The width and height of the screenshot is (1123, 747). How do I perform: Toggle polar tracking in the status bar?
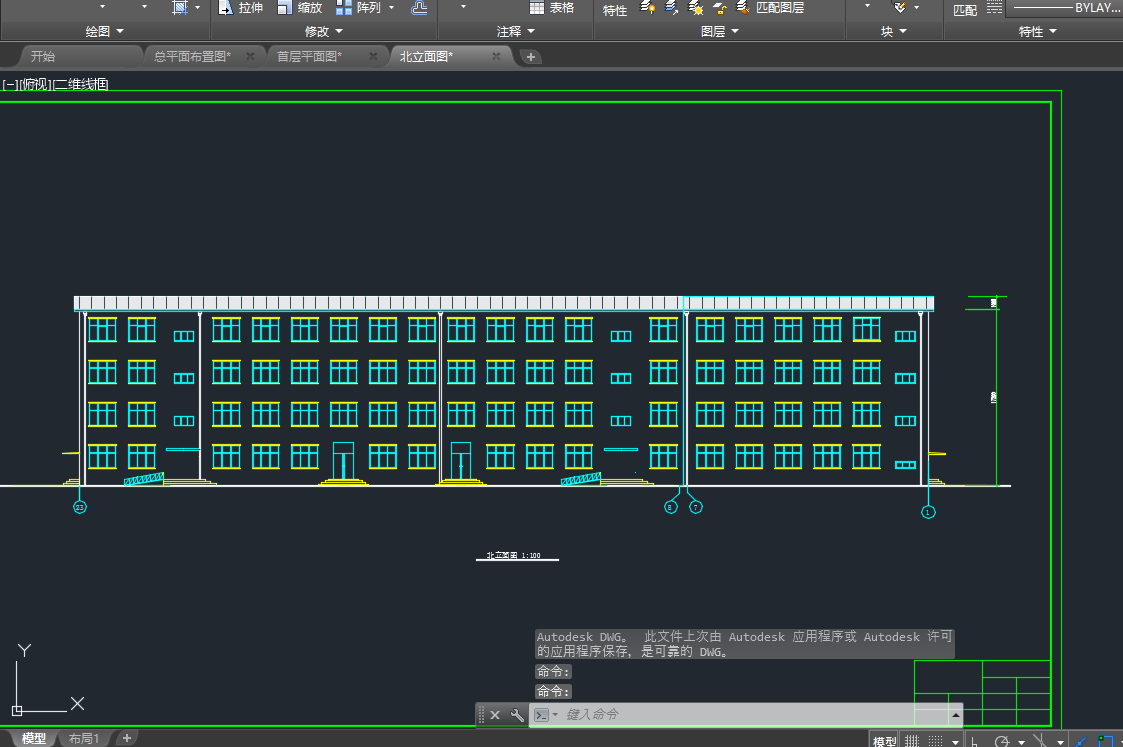point(1002,741)
